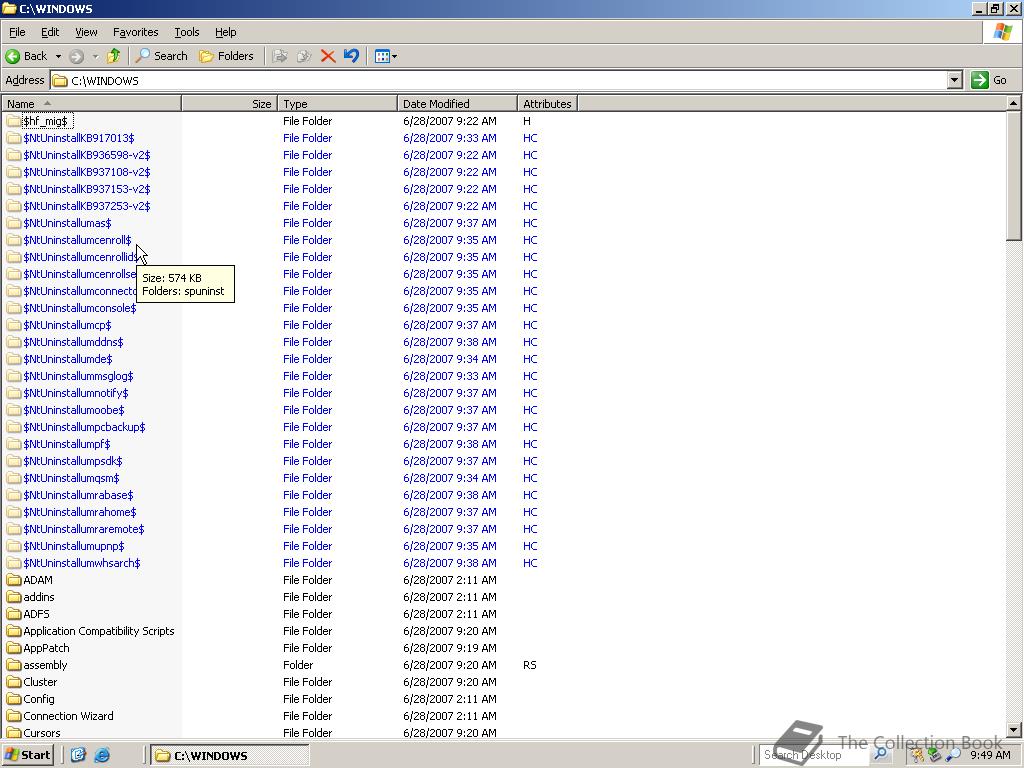Select folder $NtUninstallKB937153-v2$
Screen dimensions: 1024x768
[86, 189]
